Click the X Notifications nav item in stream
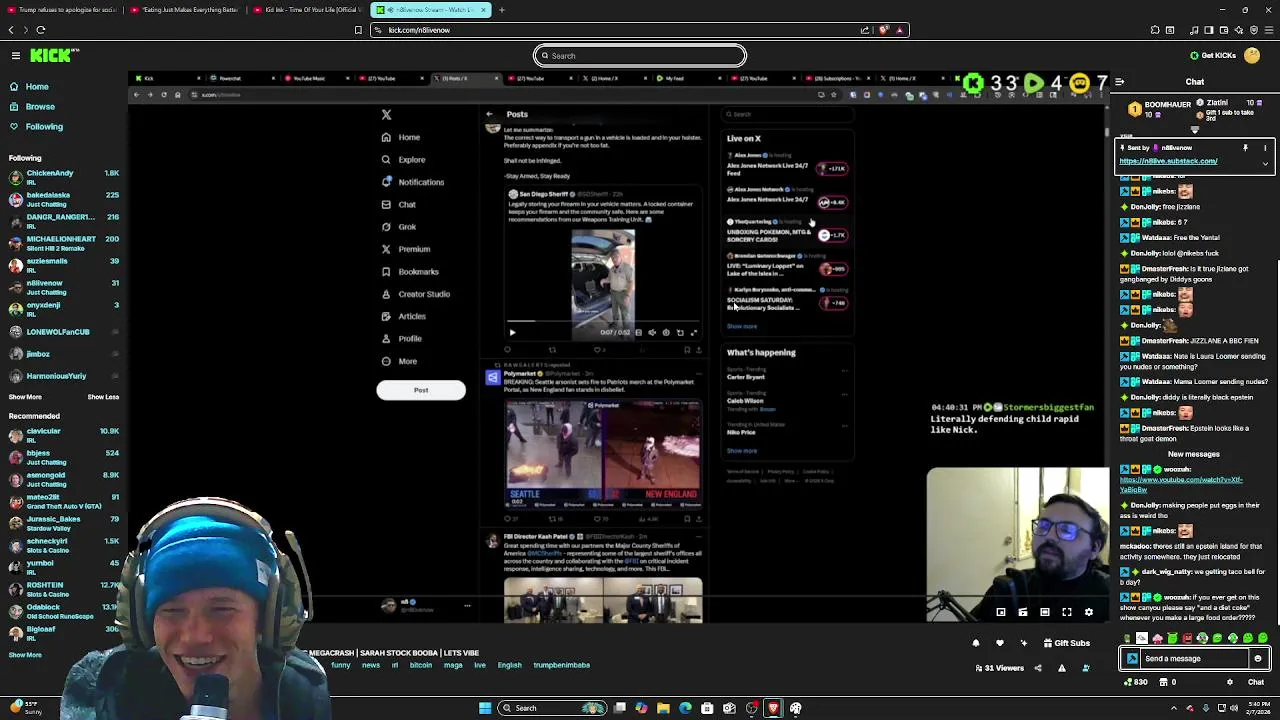 (412, 182)
